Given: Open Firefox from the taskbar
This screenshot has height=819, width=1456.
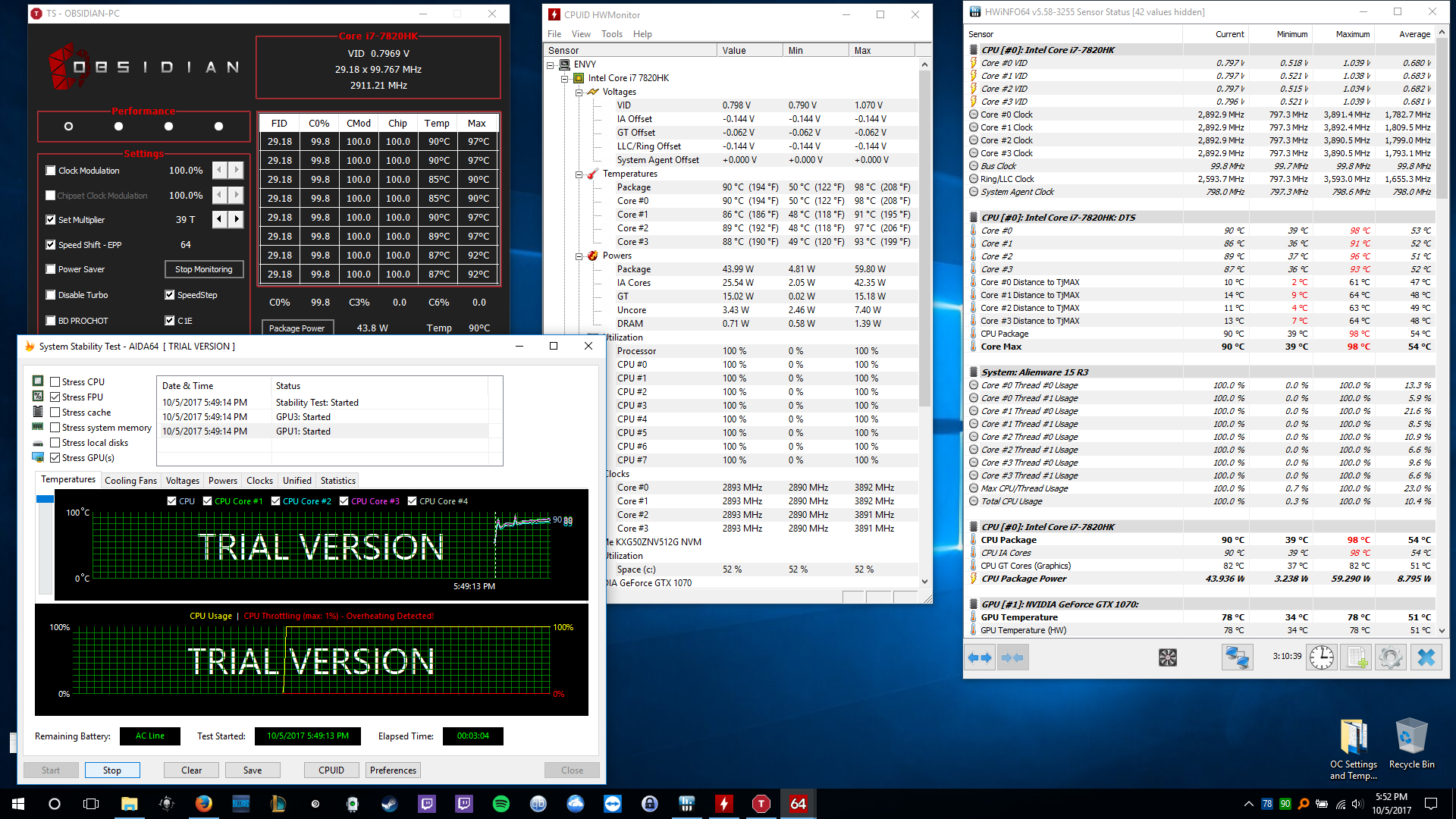Looking at the screenshot, I should (203, 804).
